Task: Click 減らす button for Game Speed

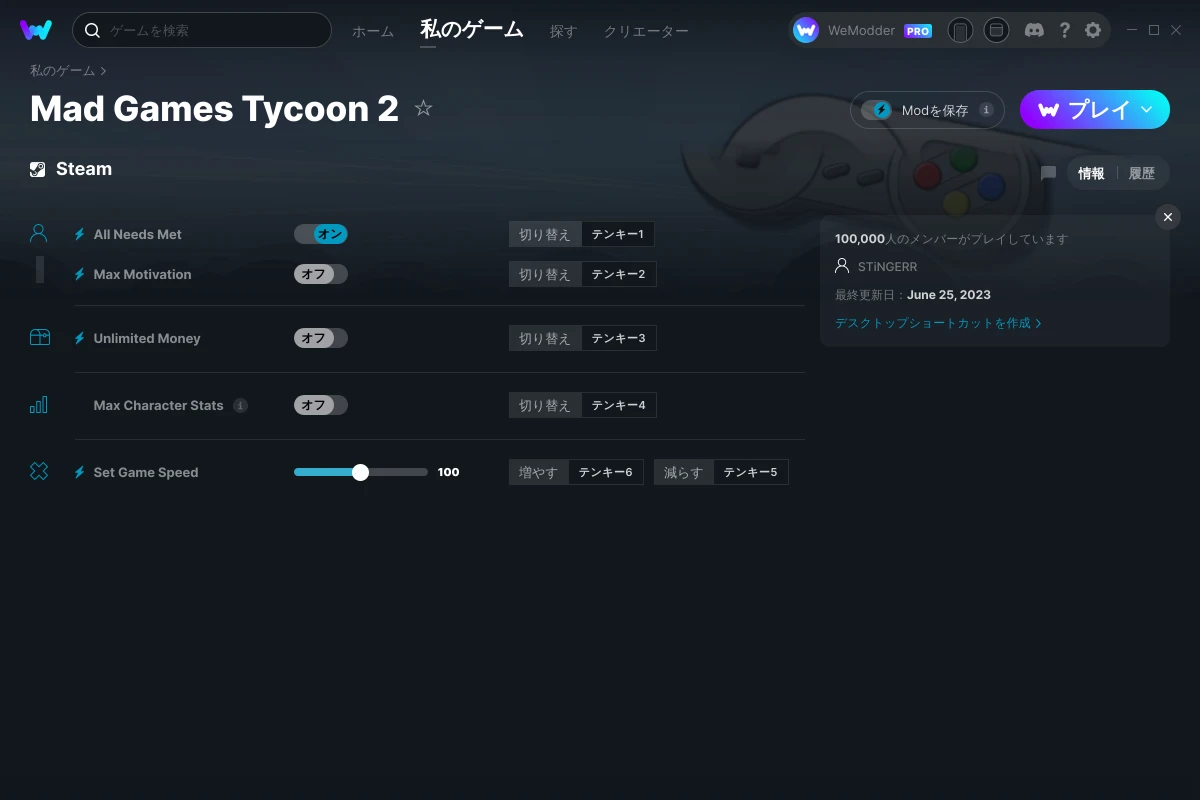Action: click(x=684, y=472)
